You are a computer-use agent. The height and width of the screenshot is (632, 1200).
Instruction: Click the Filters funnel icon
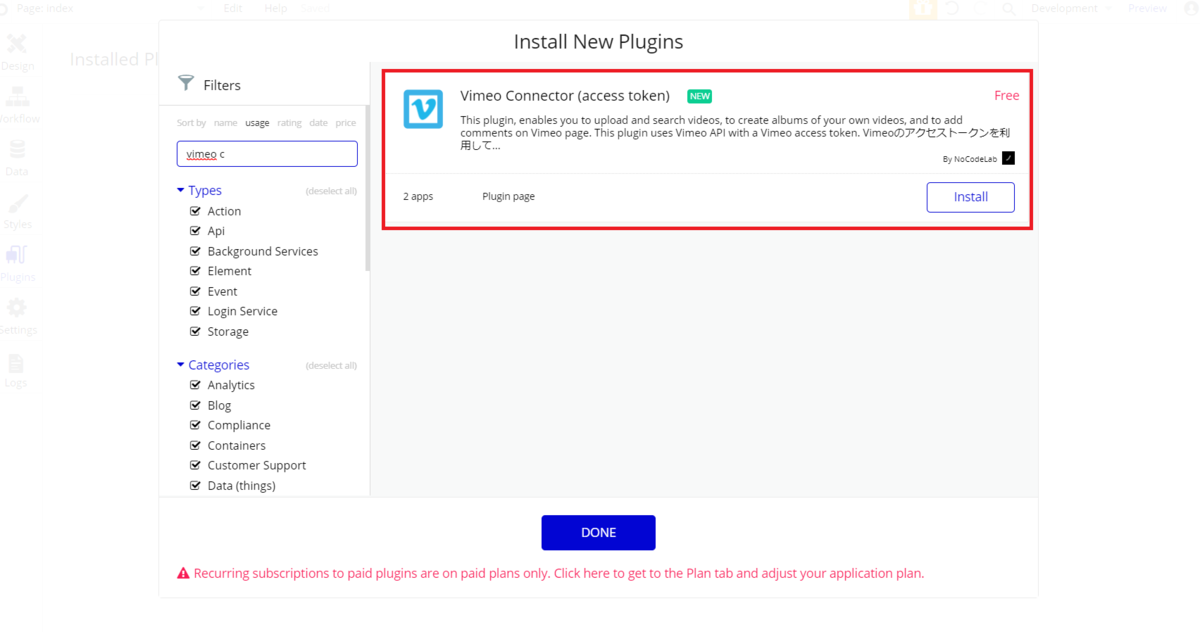coord(186,83)
